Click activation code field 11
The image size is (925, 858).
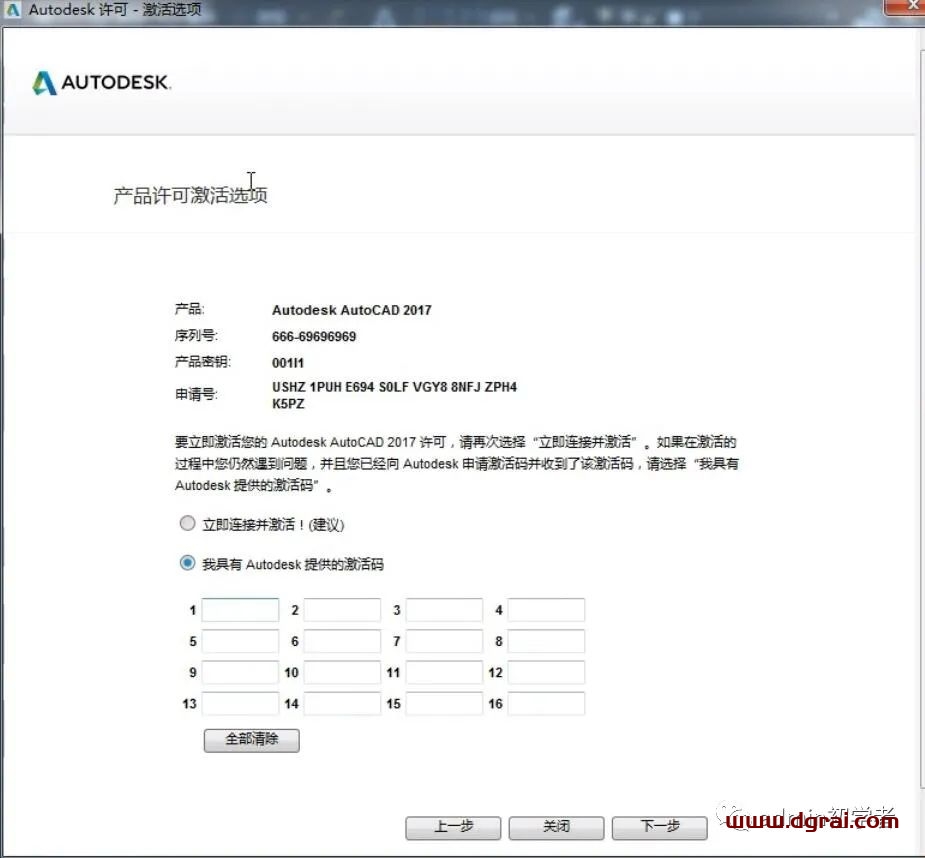(444, 672)
